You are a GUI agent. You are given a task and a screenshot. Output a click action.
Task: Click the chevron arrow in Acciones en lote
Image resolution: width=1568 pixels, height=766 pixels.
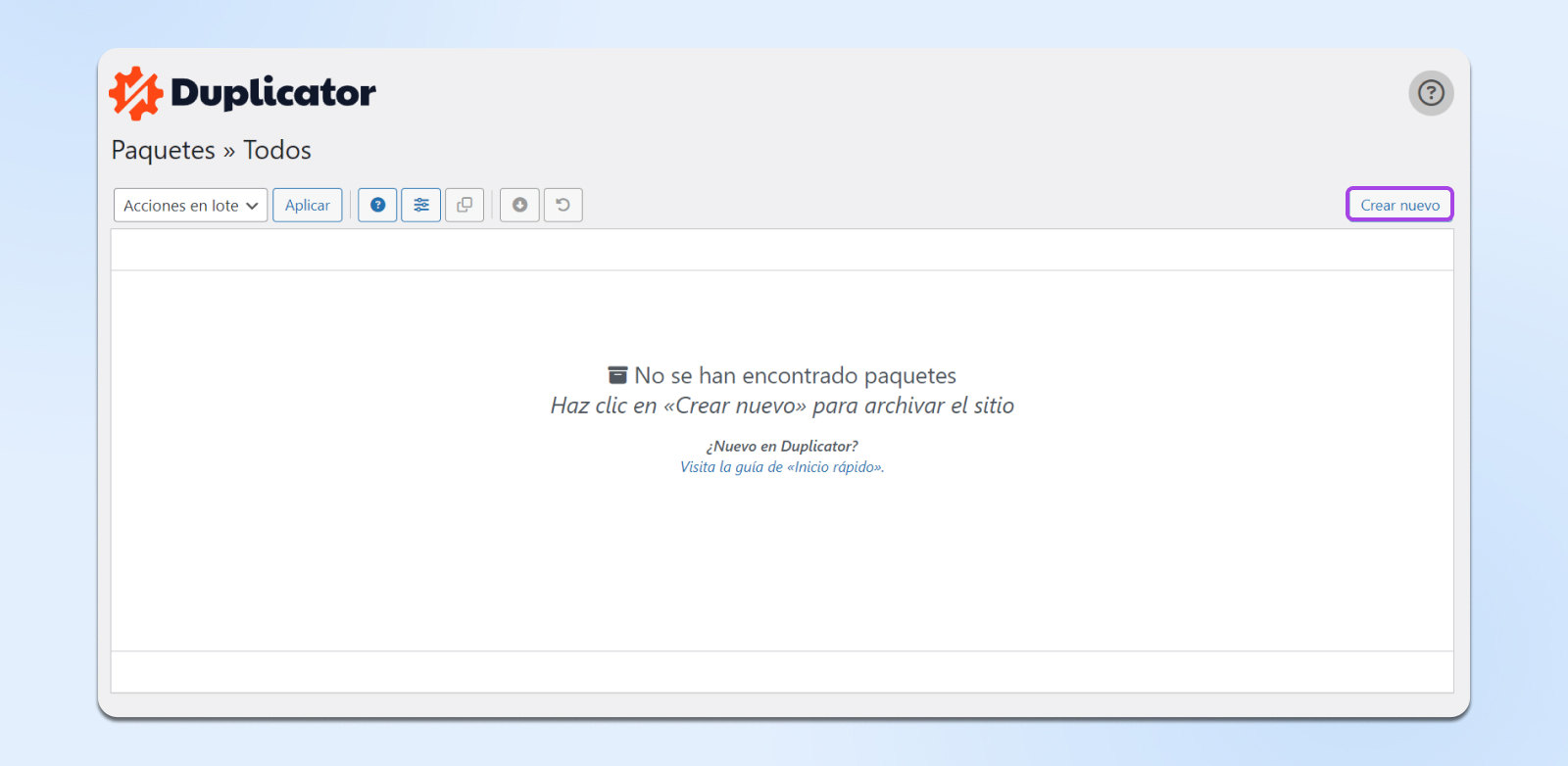pyautogui.click(x=252, y=206)
